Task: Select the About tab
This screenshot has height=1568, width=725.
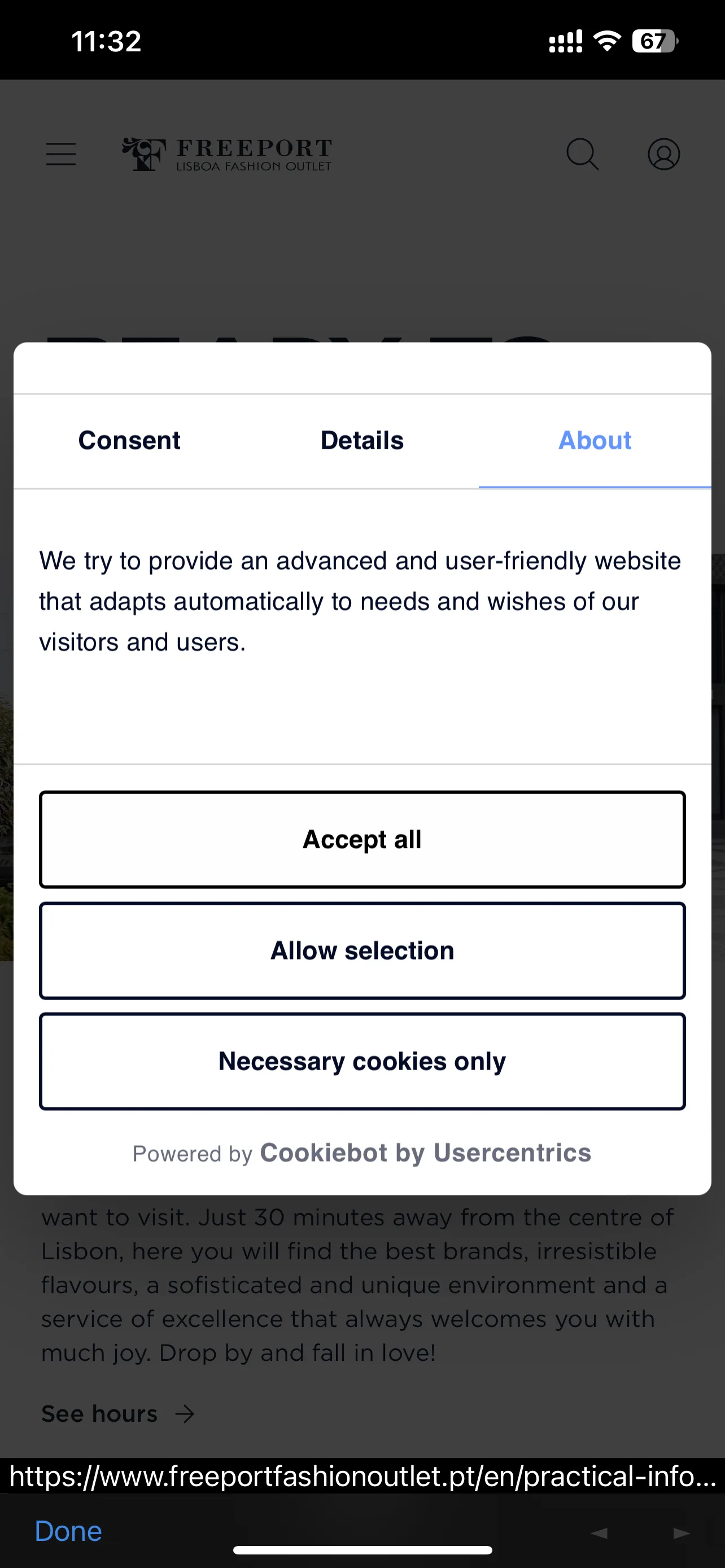Action: [595, 441]
